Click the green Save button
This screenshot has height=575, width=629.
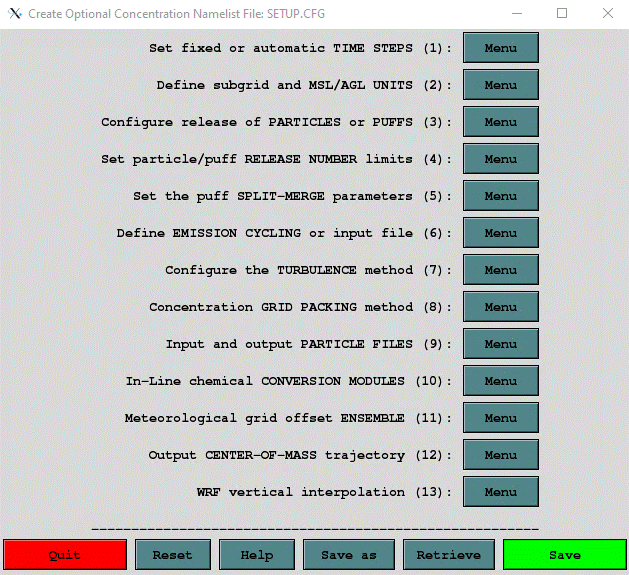coord(564,555)
